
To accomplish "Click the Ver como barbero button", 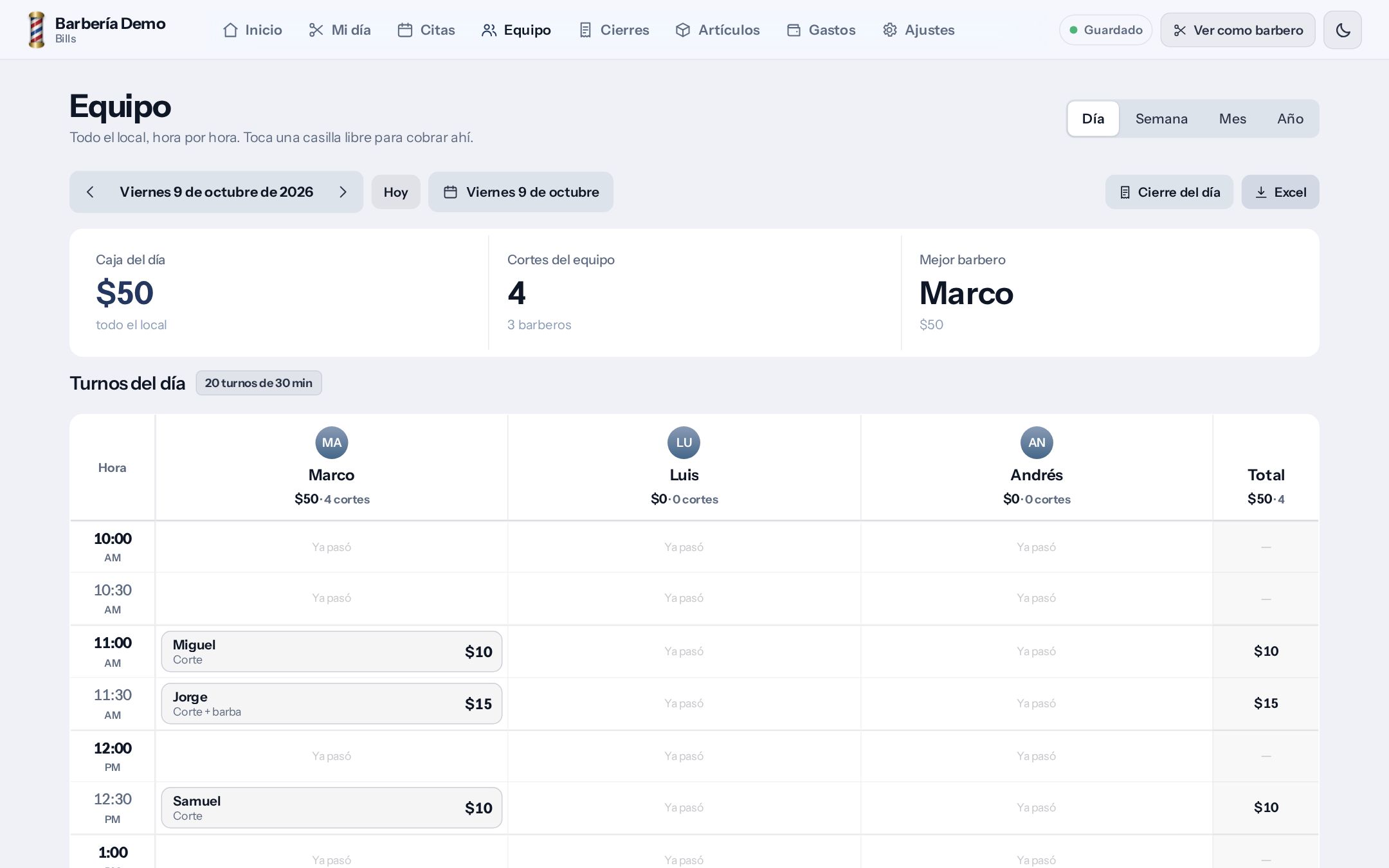I will point(1238,30).
